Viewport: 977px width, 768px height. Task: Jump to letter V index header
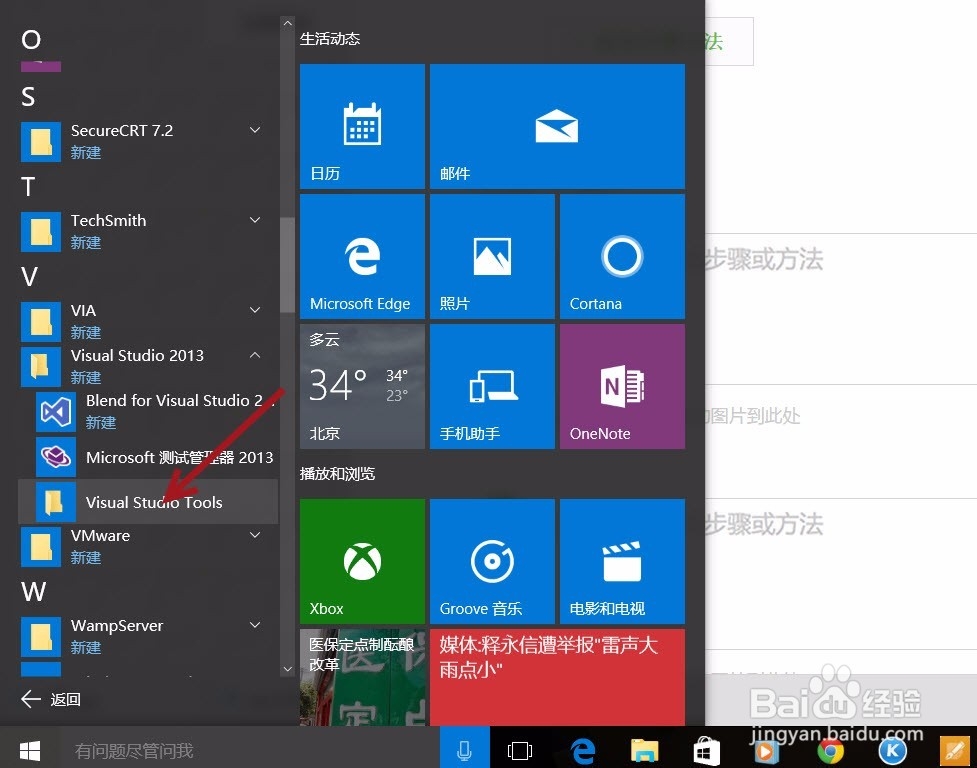click(29, 277)
